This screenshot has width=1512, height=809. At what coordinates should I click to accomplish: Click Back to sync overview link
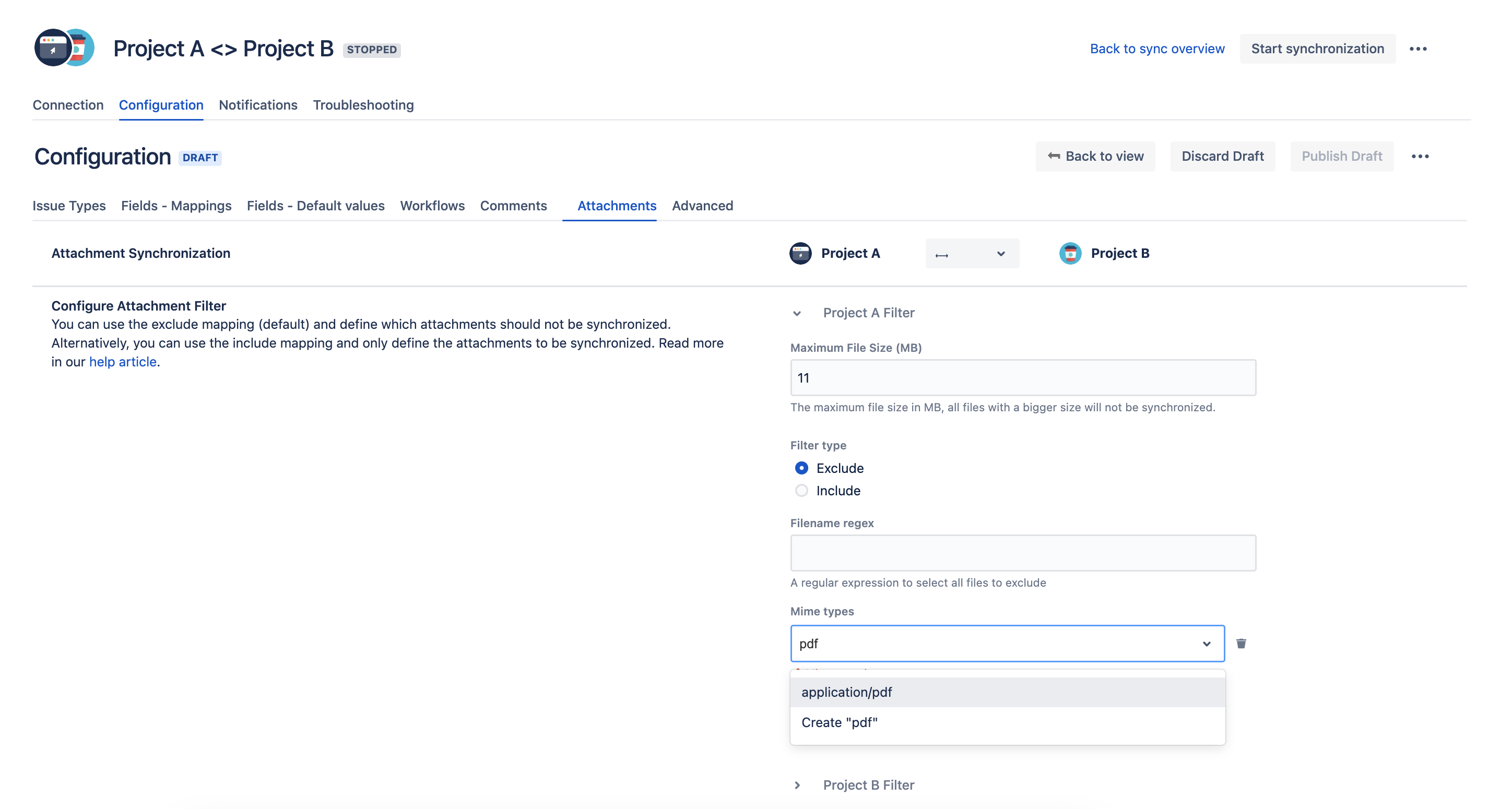[1156, 49]
